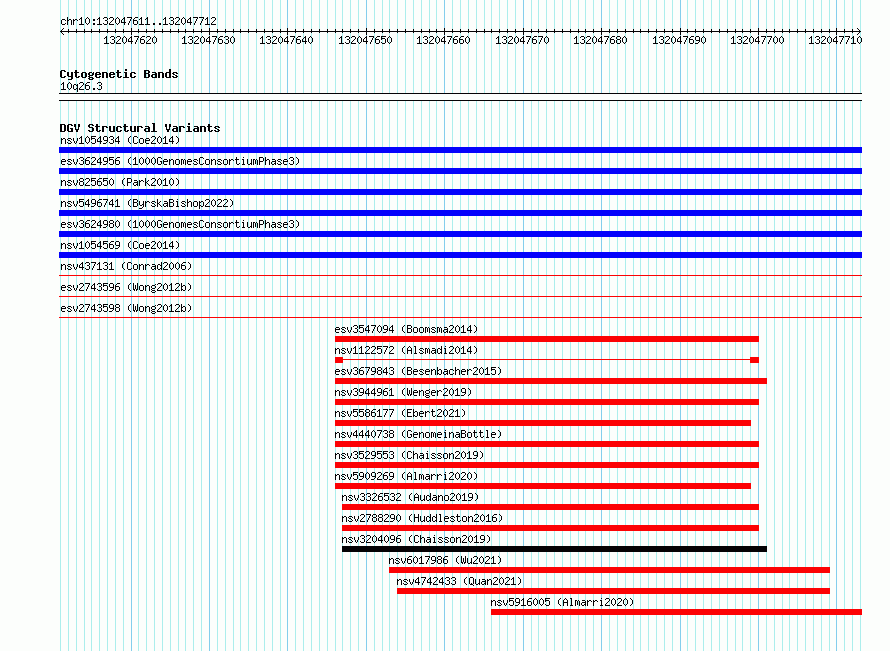Image resolution: width=890 pixels, height=651 pixels.
Task: Select the red bar under esv3547094
Action: 547,339
